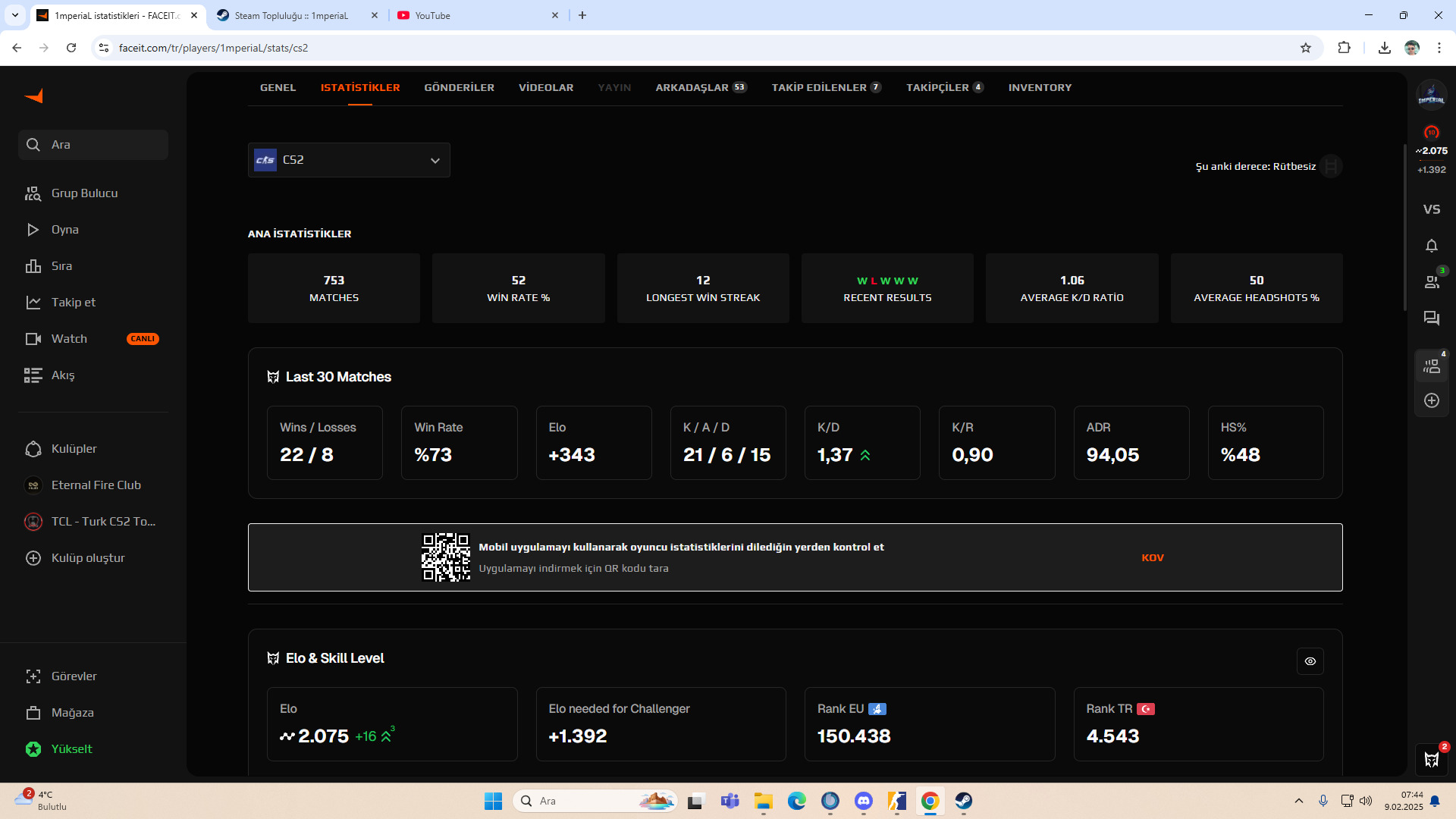Click Yükselt upgrade button
This screenshot has height=819, width=1456.
point(71,749)
